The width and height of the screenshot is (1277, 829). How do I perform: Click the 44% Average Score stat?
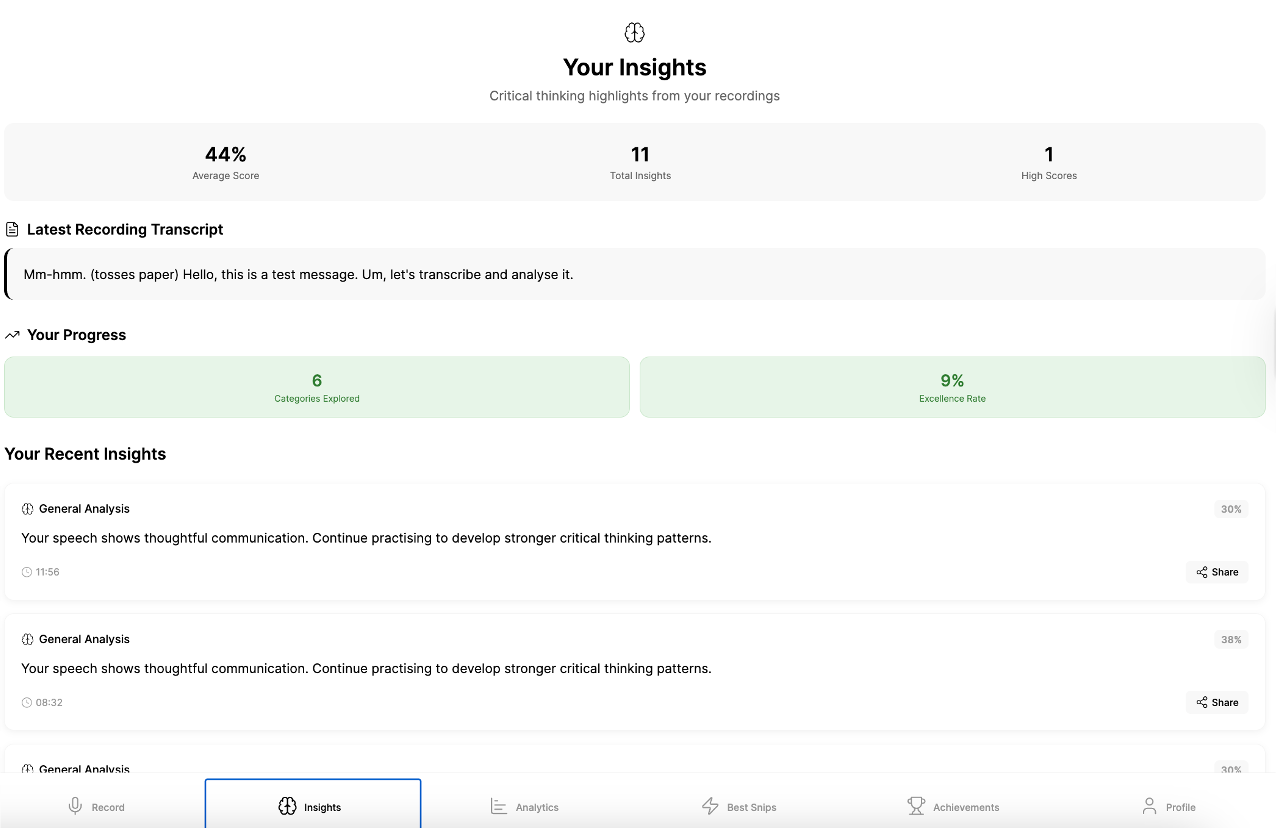click(226, 162)
